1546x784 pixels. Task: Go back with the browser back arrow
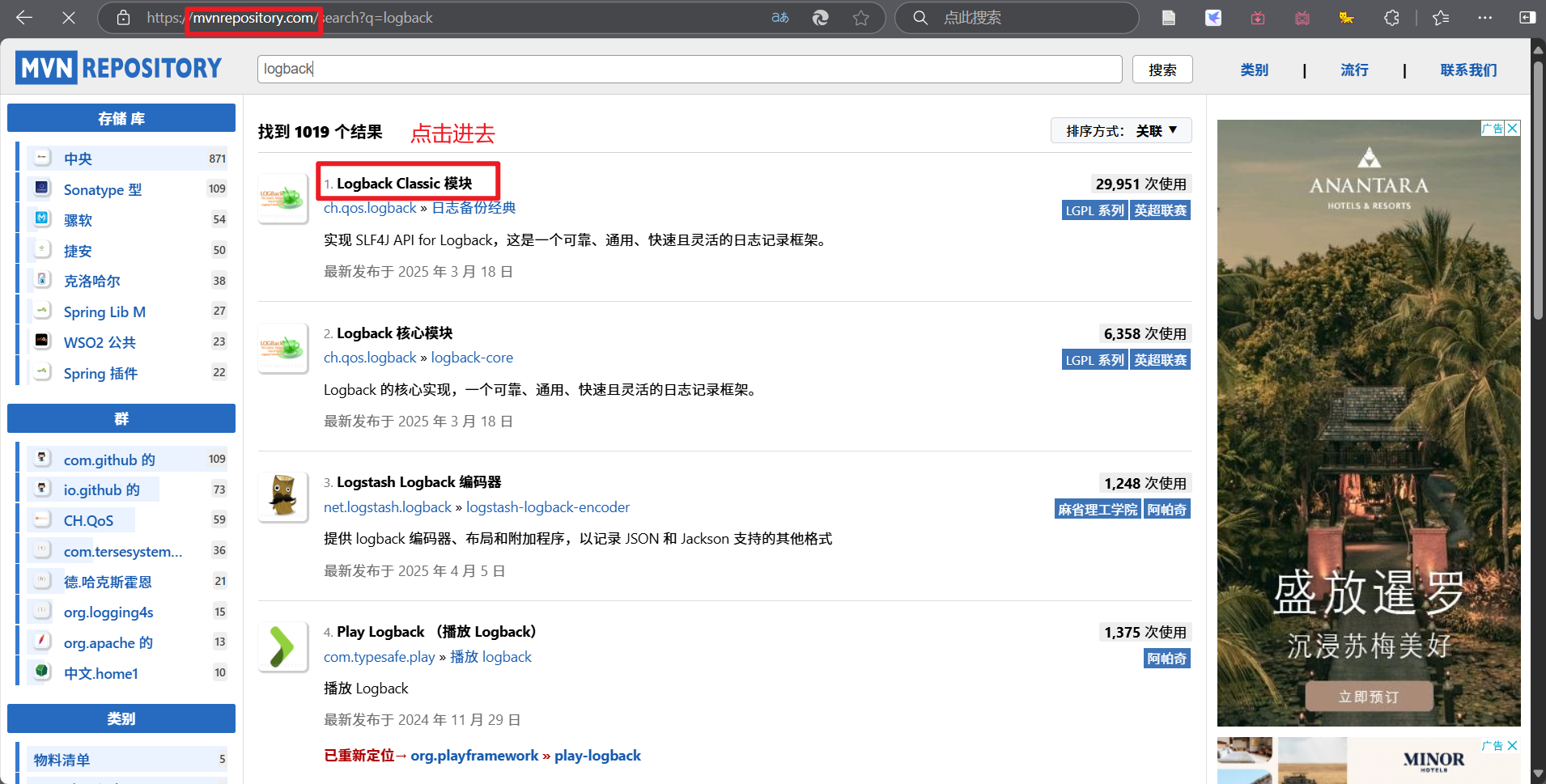(x=24, y=17)
